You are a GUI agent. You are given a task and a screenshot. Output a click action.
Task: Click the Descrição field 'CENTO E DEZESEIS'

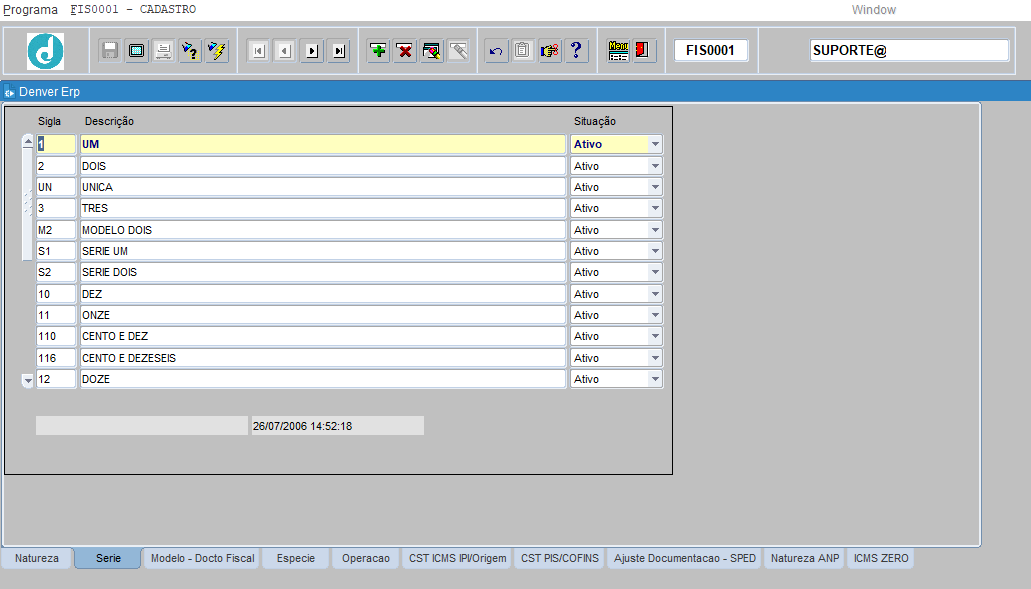pyautogui.click(x=323, y=358)
